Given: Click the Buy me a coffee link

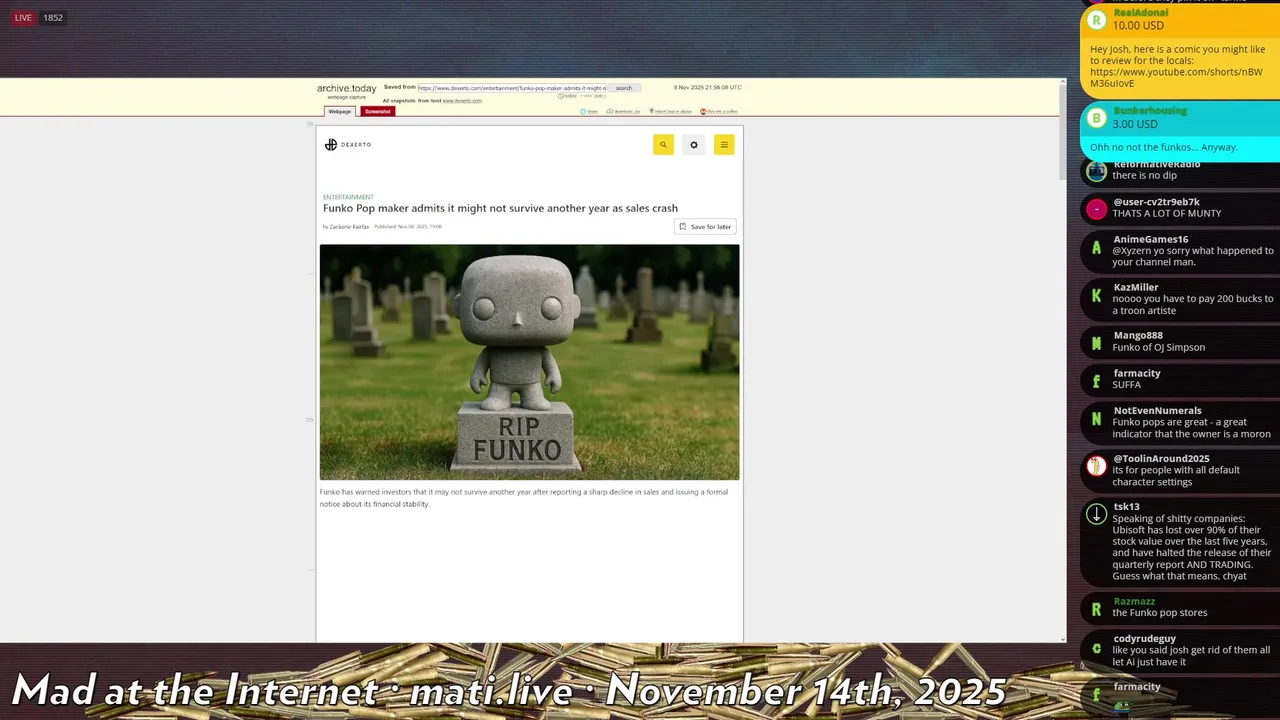Looking at the screenshot, I should tap(719, 111).
